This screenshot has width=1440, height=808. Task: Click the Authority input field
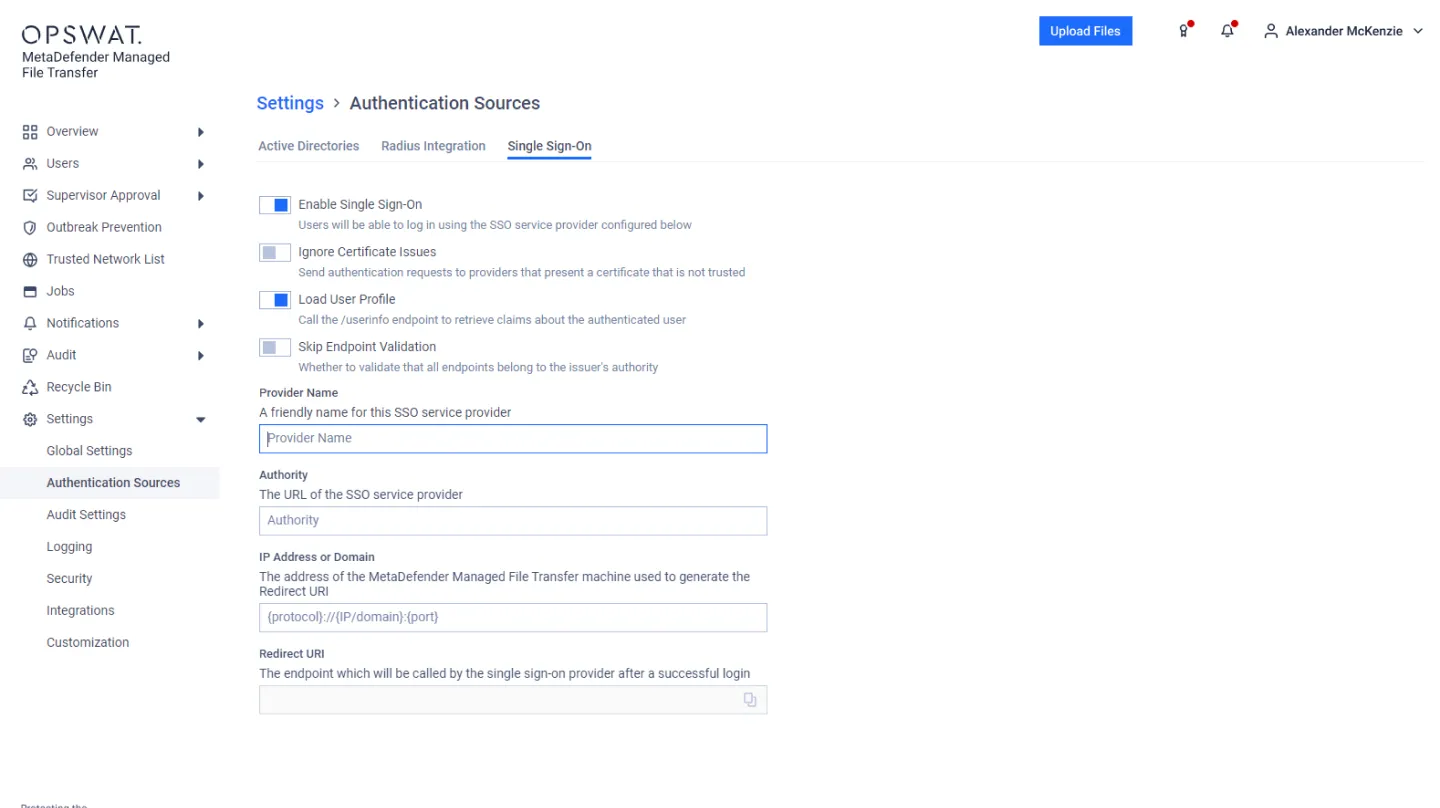pyautogui.click(x=512, y=520)
